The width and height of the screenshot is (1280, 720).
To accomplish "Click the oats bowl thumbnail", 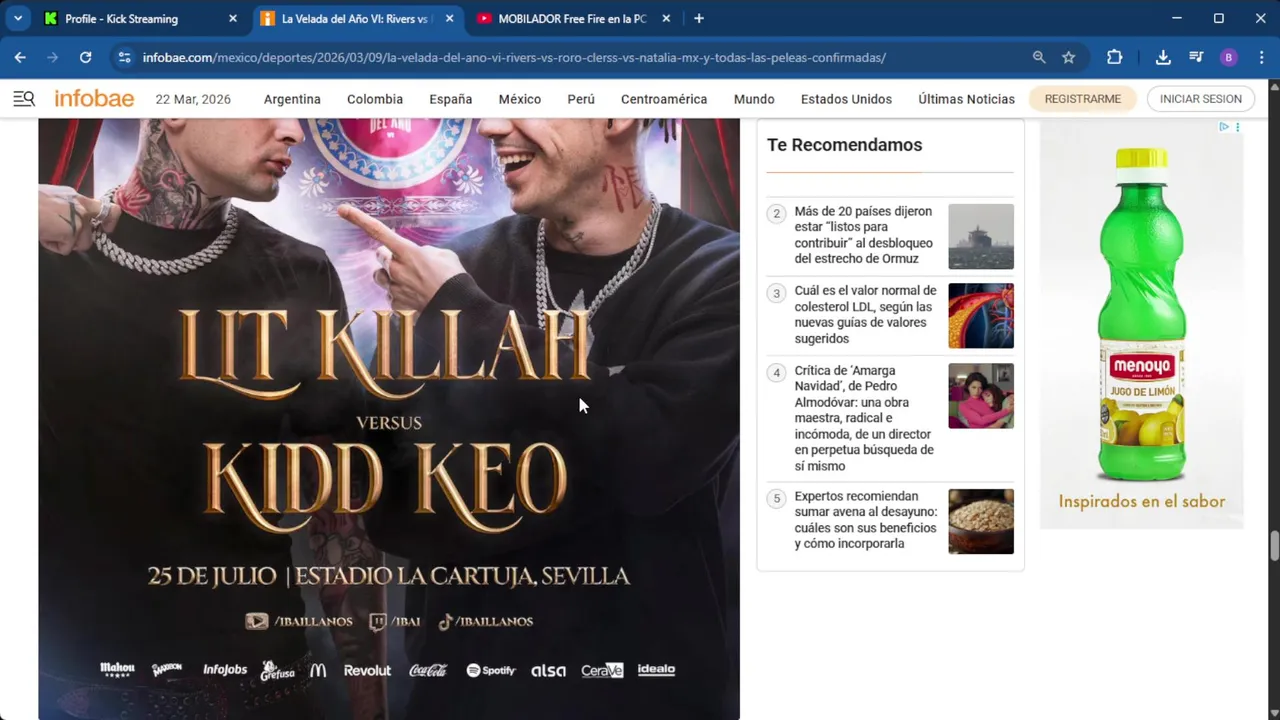I will click(x=981, y=521).
